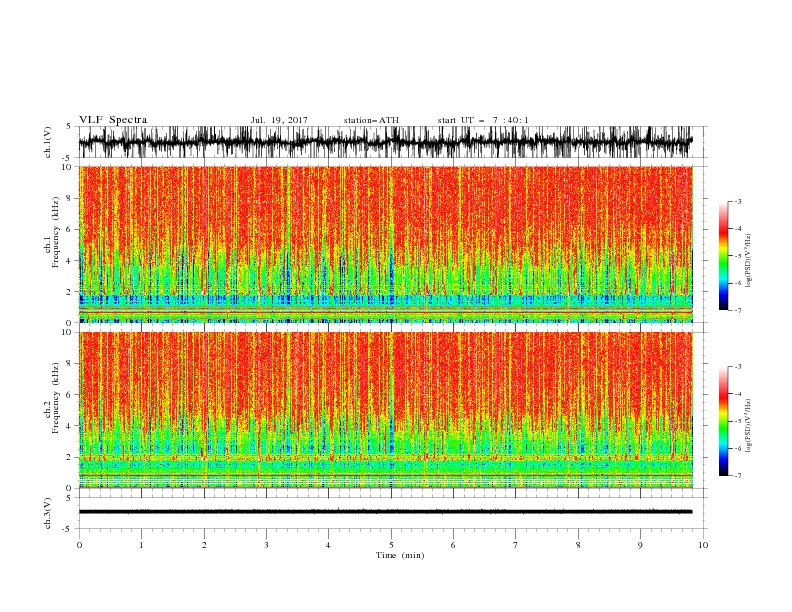Click inside the ch.1 spectrogram panel
Viewport: 792px width, 612px height.
(386, 244)
